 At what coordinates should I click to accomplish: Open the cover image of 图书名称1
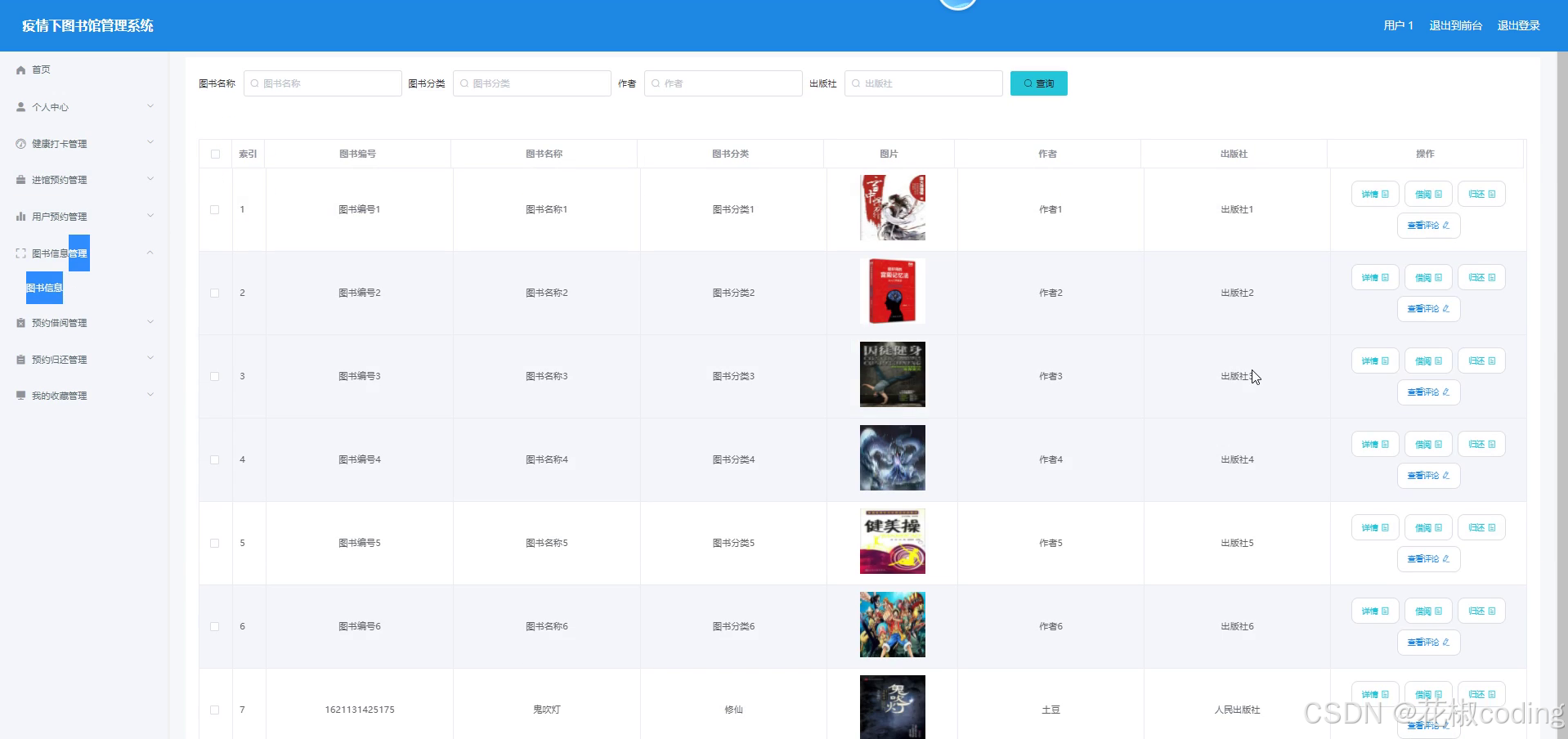pyautogui.click(x=892, y=208)
